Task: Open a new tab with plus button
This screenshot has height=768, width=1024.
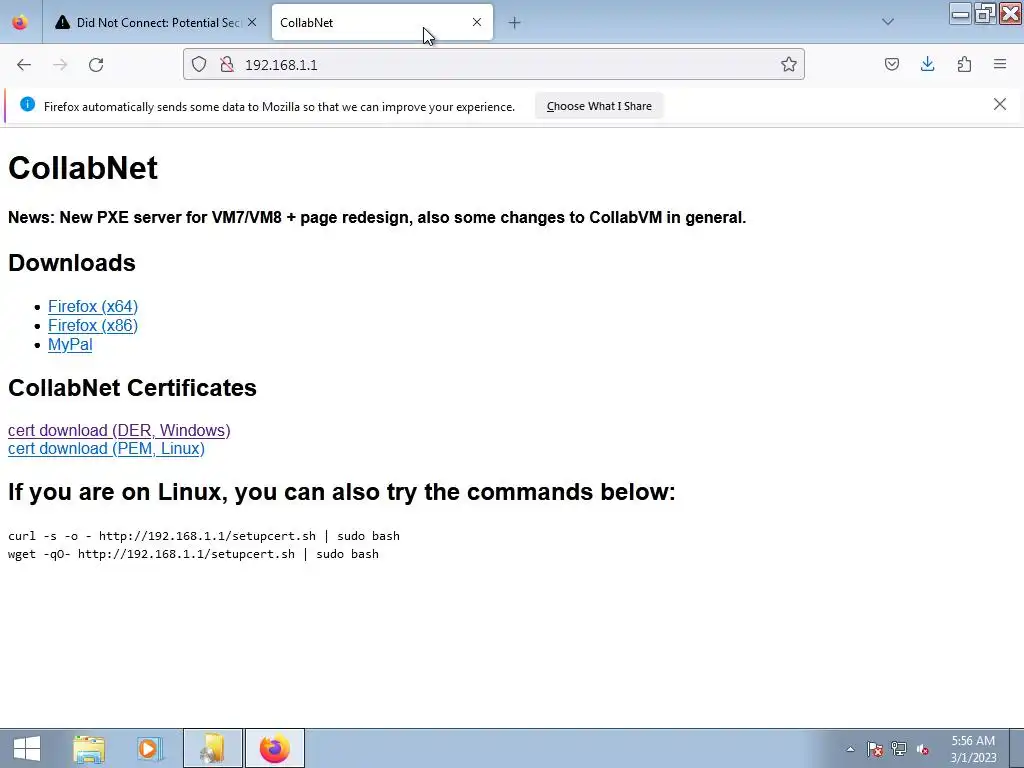Action: [x=515, y=23]
